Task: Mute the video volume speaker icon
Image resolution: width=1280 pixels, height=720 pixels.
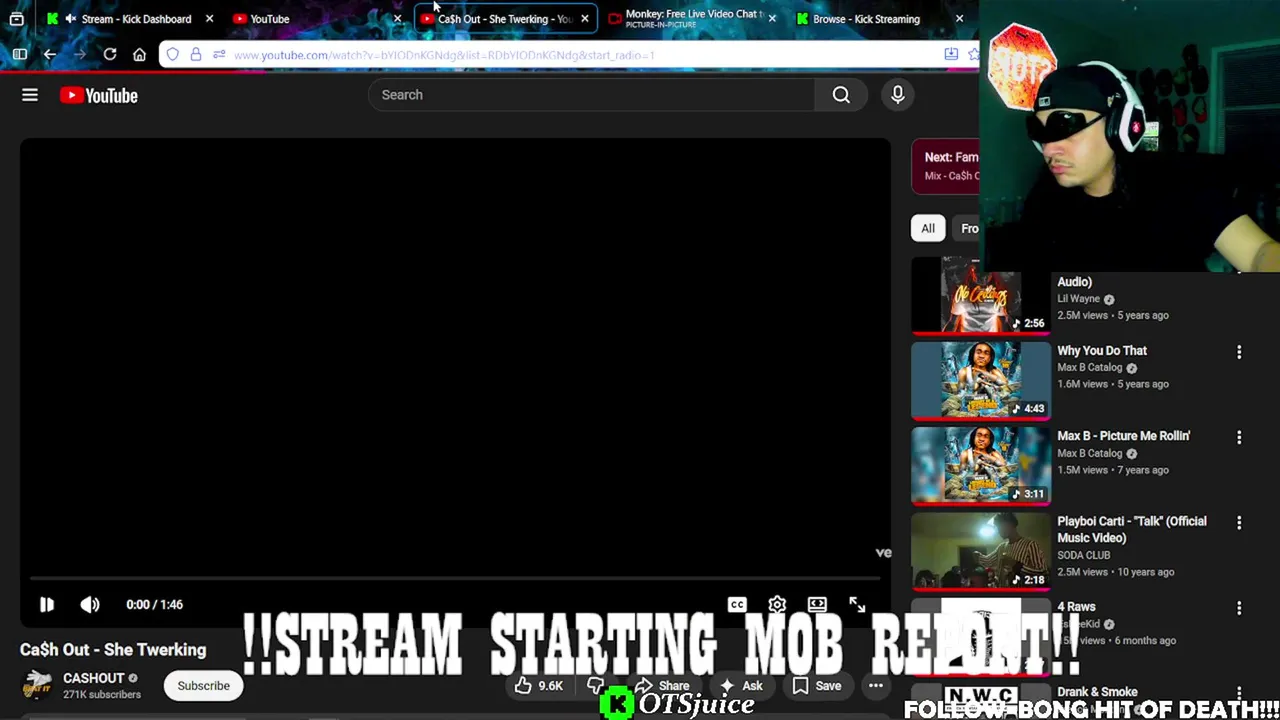Action: [x=90, y=604]
